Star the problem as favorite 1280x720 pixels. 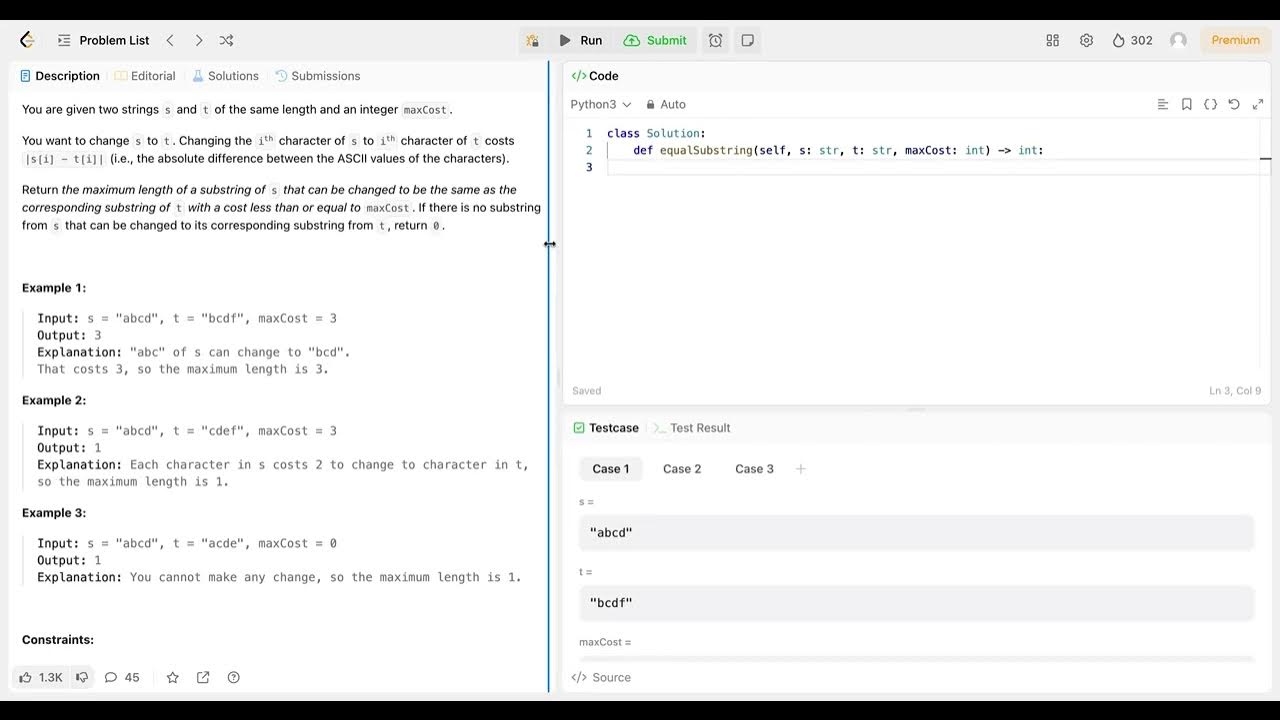click(172, 677)
